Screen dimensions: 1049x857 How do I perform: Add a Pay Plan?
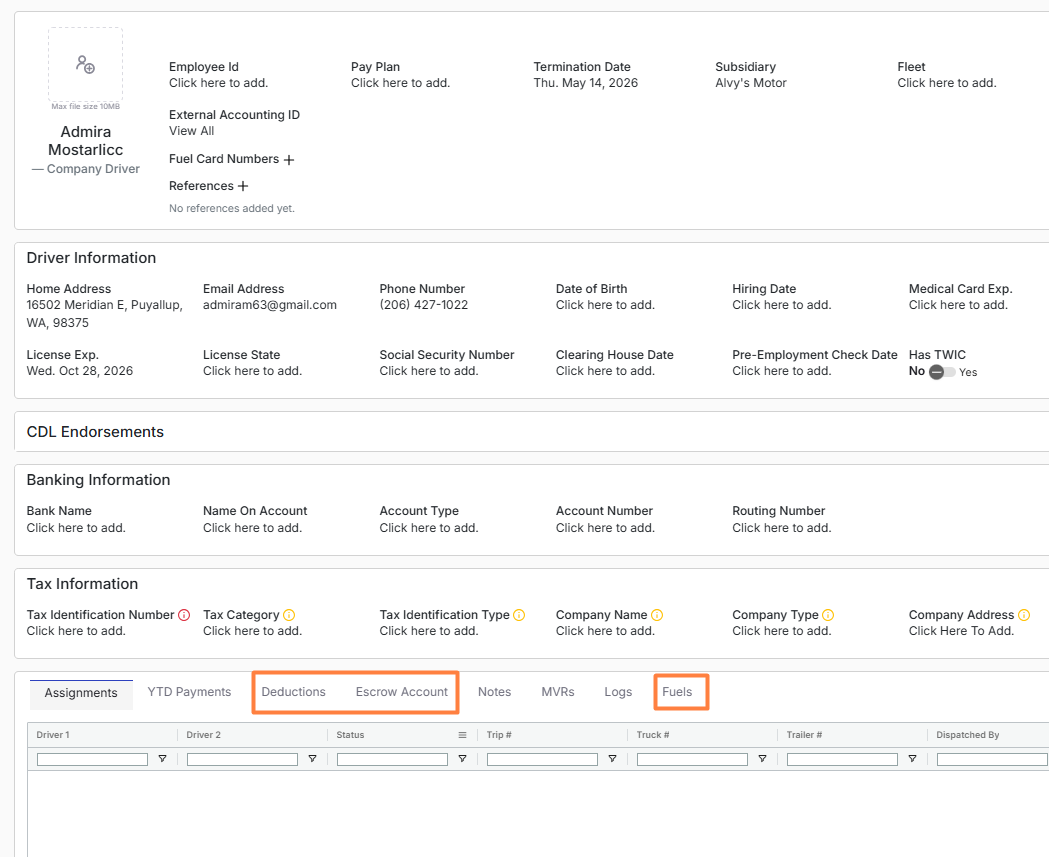[x=400, y=83]
